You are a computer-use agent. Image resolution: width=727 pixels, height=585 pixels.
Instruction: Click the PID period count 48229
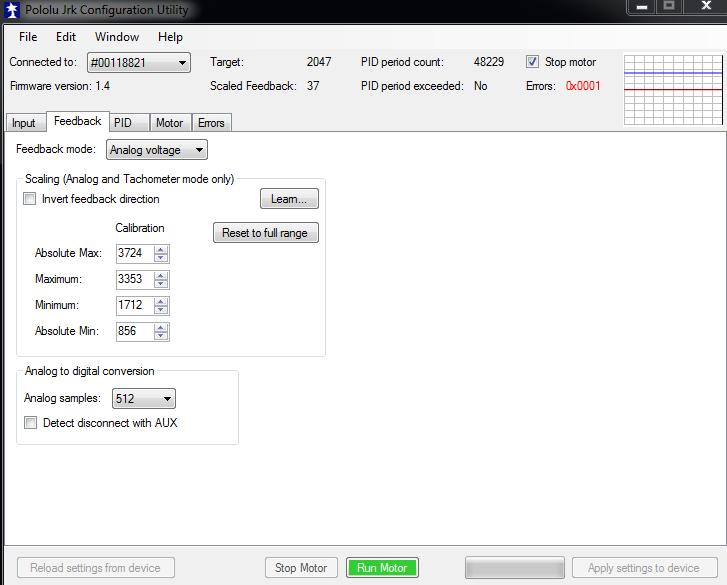[489, 62]
